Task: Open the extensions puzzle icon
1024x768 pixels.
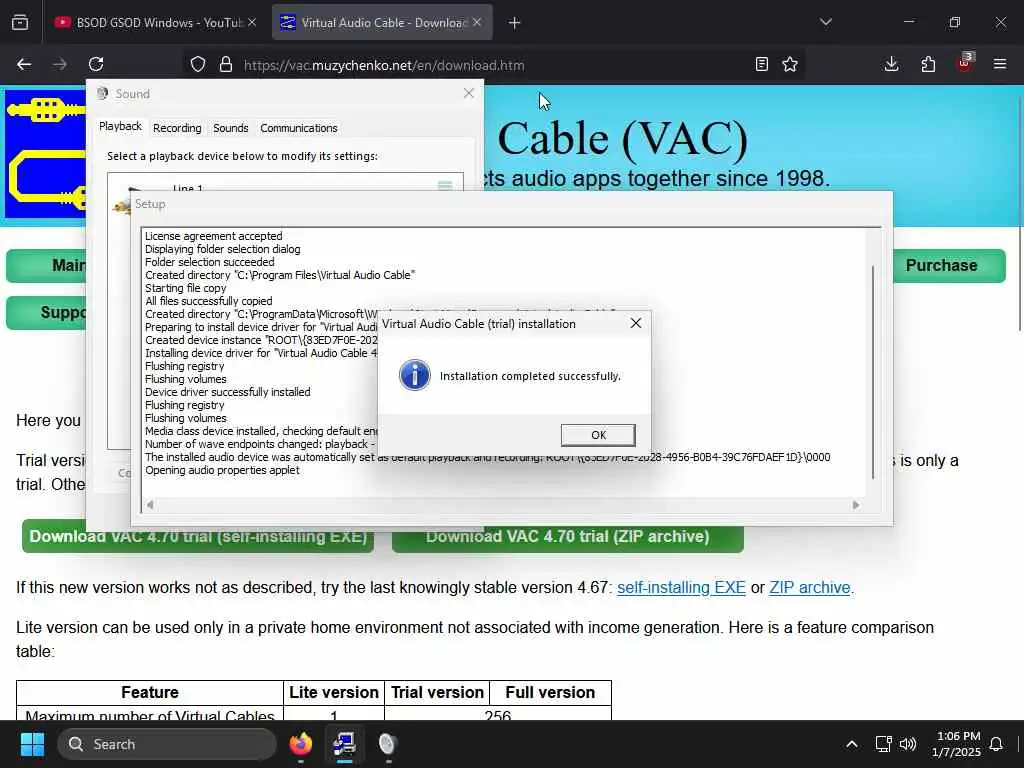Action: click(928, 64)
